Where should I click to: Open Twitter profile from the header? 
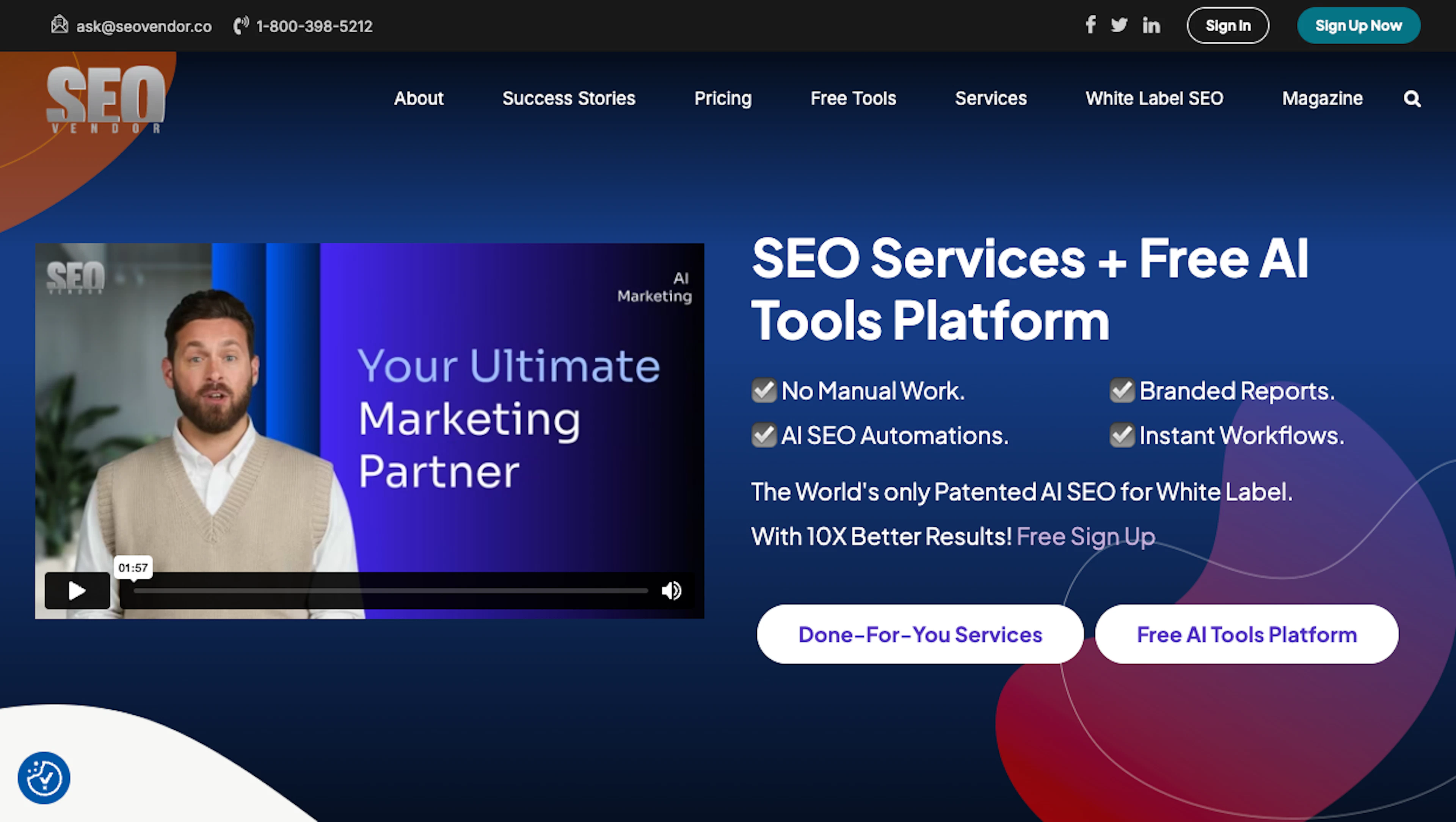tap(1120, 25)
